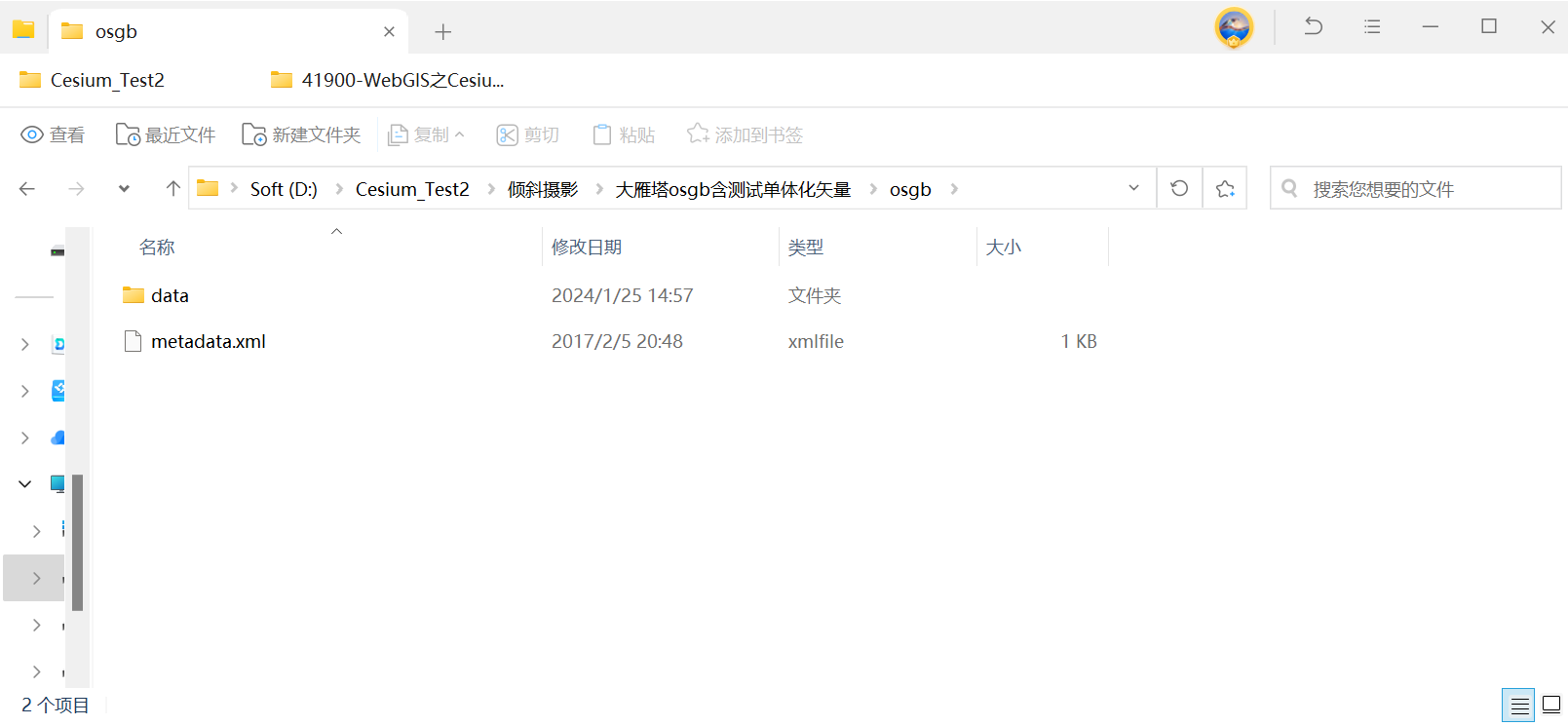Open 最近文件 recent files
The height and width of the screenshot is (726, 1568).
pyautogui.click(x=165, y=134)
